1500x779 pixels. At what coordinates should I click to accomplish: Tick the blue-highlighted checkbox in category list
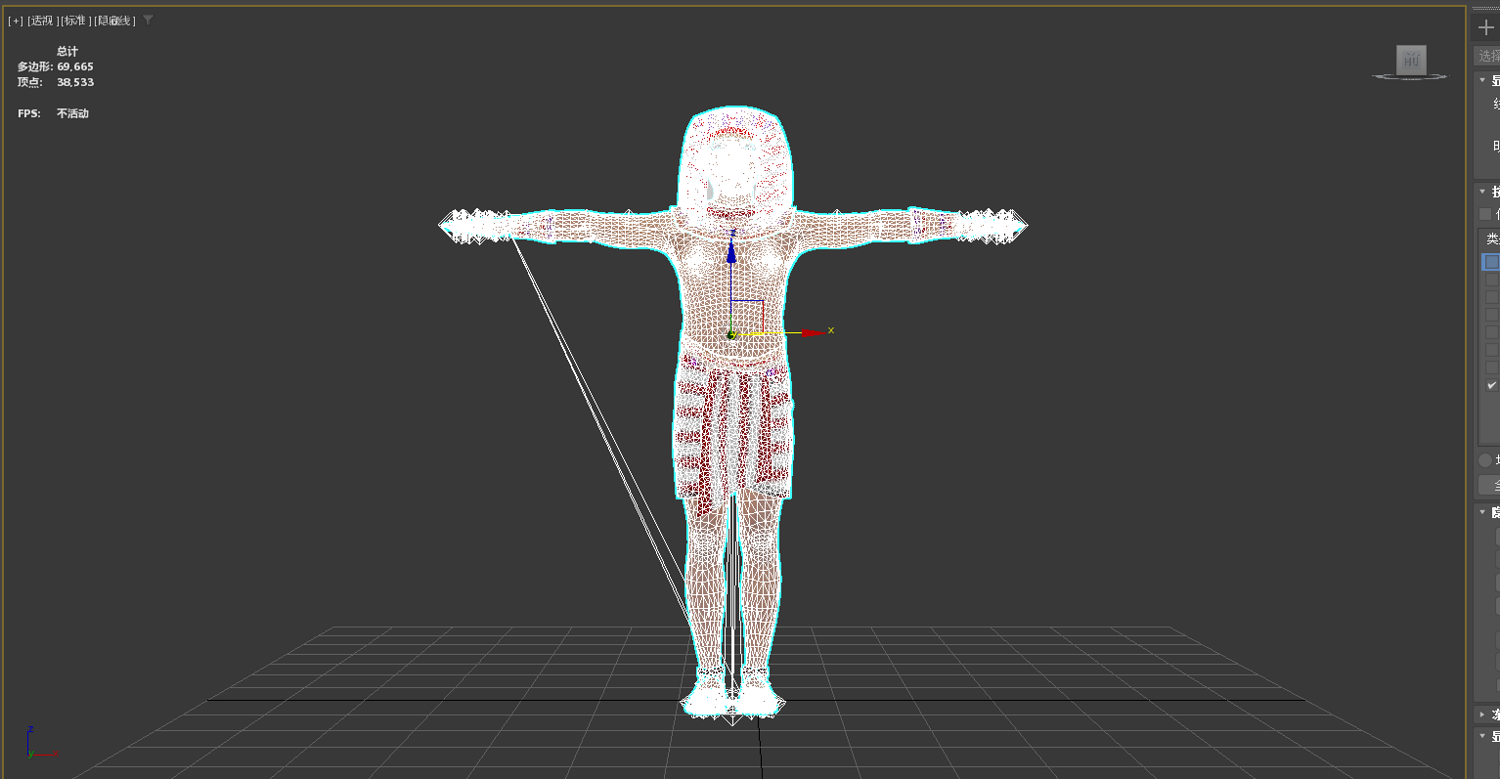coord(1491,262)
